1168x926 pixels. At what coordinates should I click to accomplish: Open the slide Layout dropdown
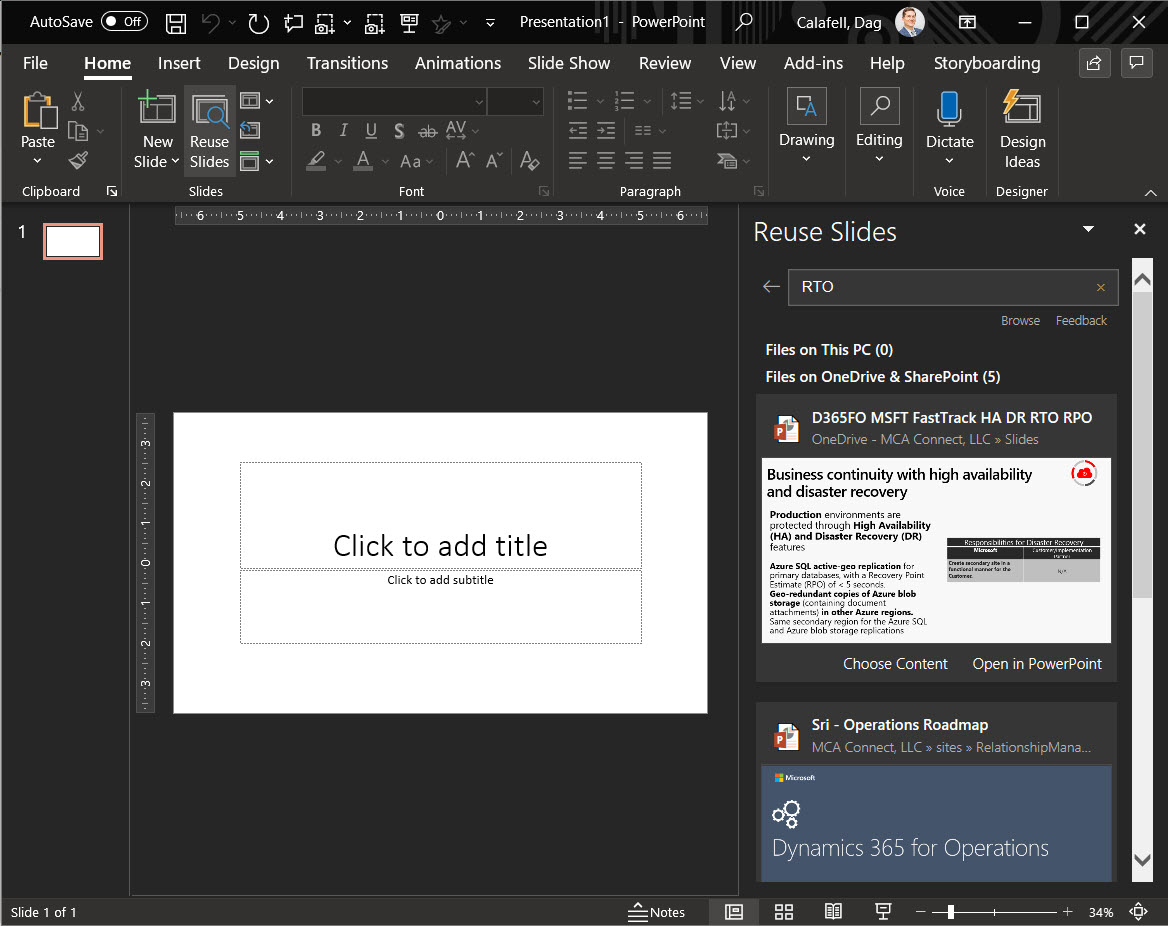[258, 101]
